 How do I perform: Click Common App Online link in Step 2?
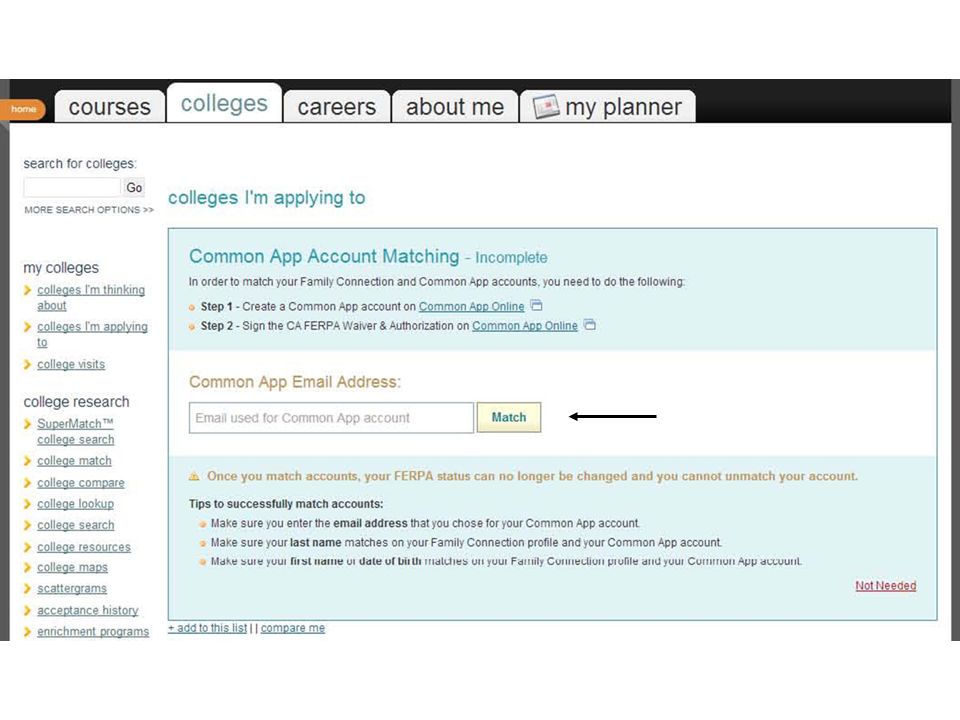[x=525, y=326]
